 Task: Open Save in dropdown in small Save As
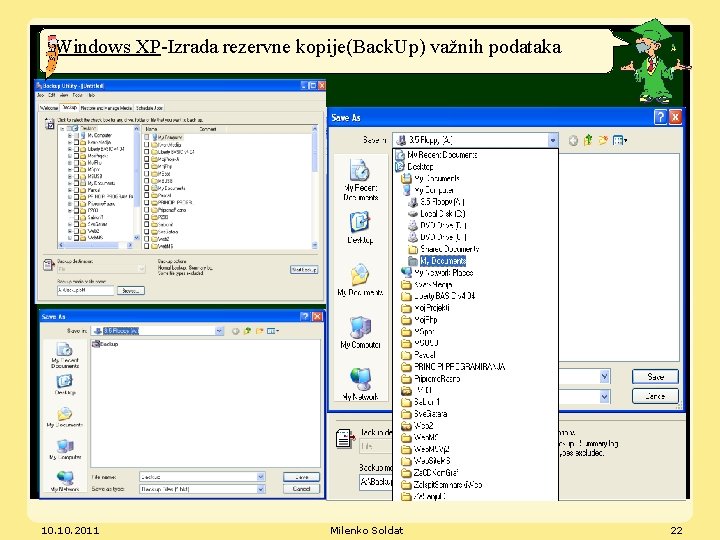click(219, 331)
